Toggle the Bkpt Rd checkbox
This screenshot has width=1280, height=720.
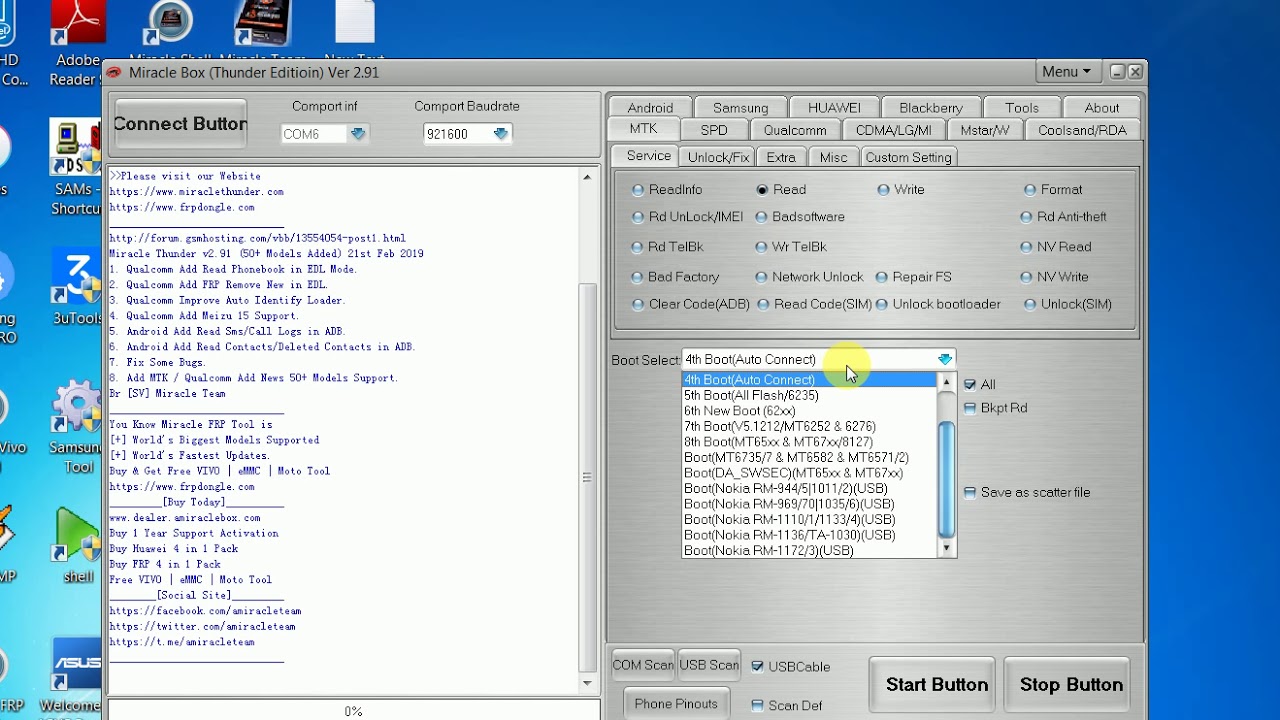[x=969, y=408]
